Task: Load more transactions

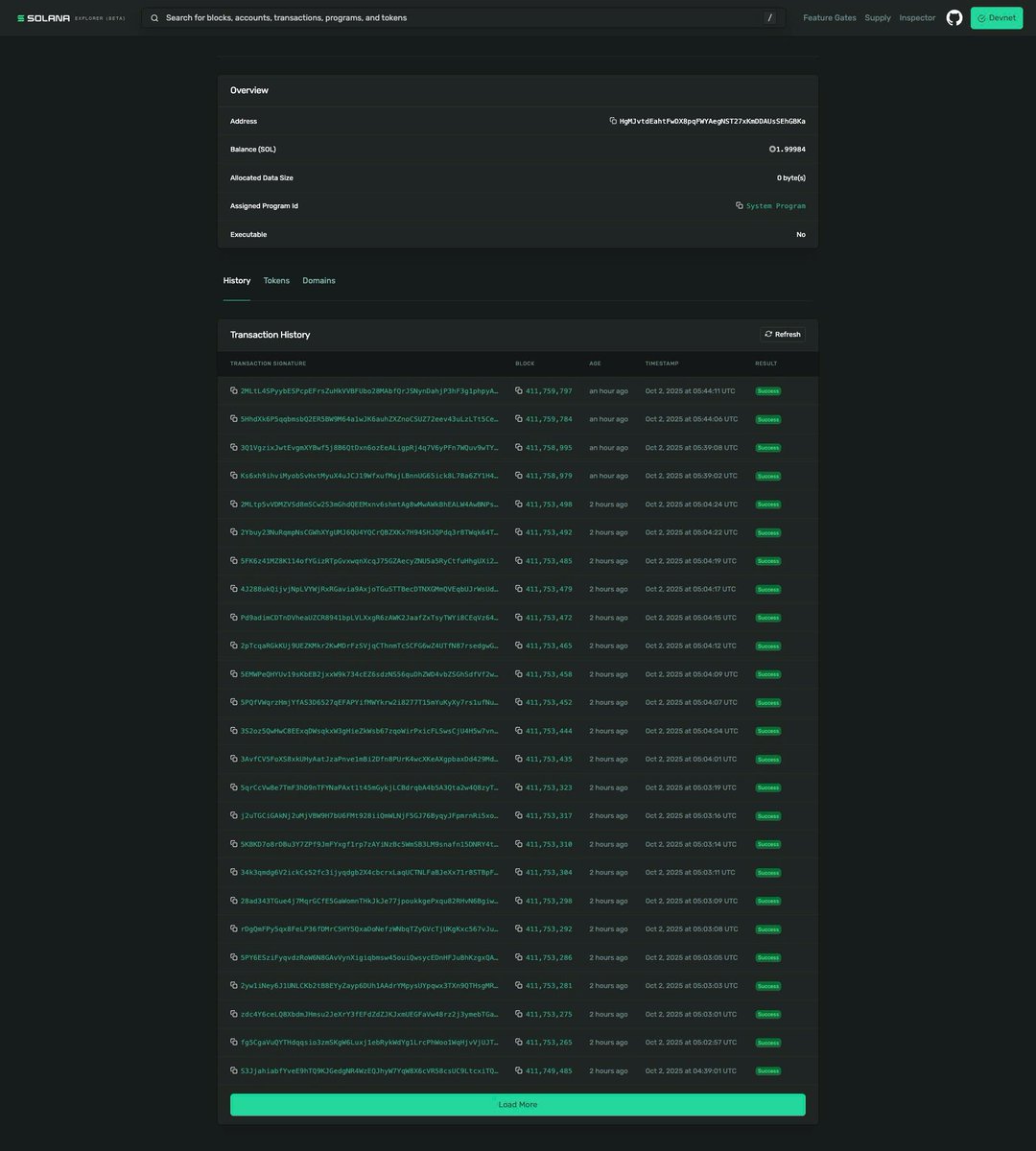Action: (518, 1105)
